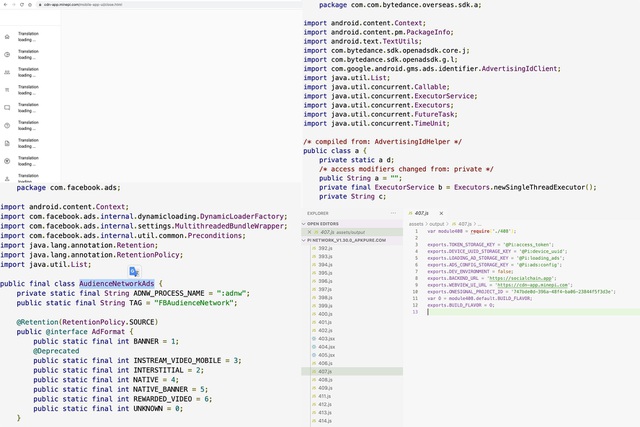This screenshot has height=427, width=640.
Task: Click the browser forward arrow
Action: point(13,4)
